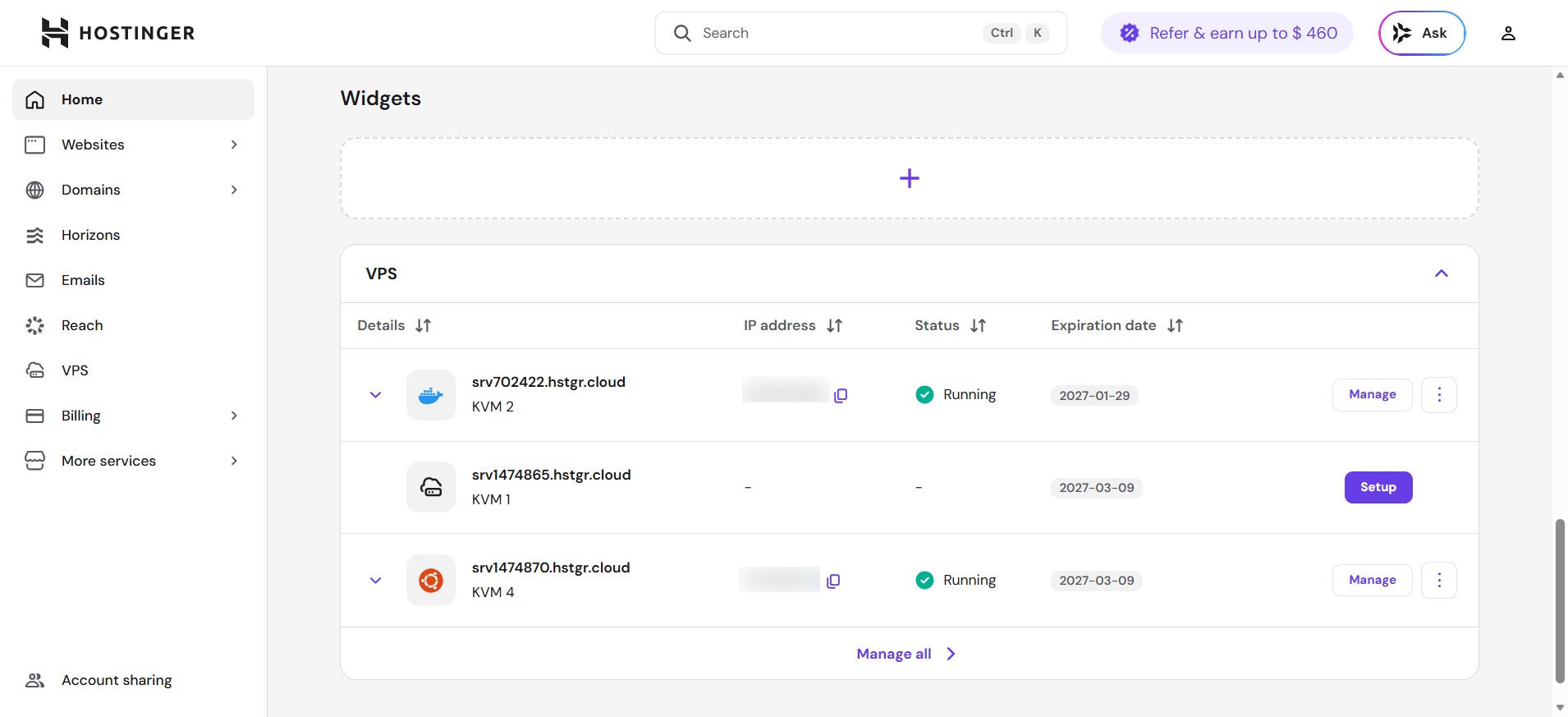Click the Billing card icon
This screenshot has height=717, width=1568.
coord(34,416)
